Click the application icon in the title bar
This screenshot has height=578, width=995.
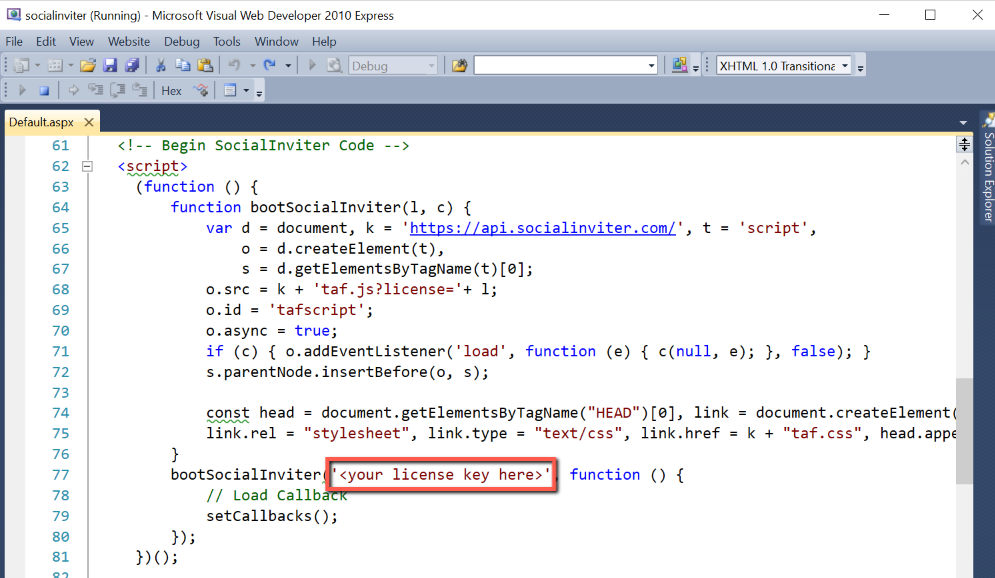click(13, 15)
